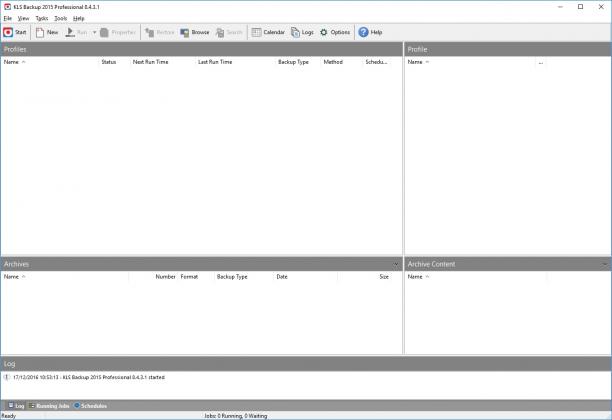Switch to the Schedules tab
This screenshot has width=612, height=420.
click(91, 406)
